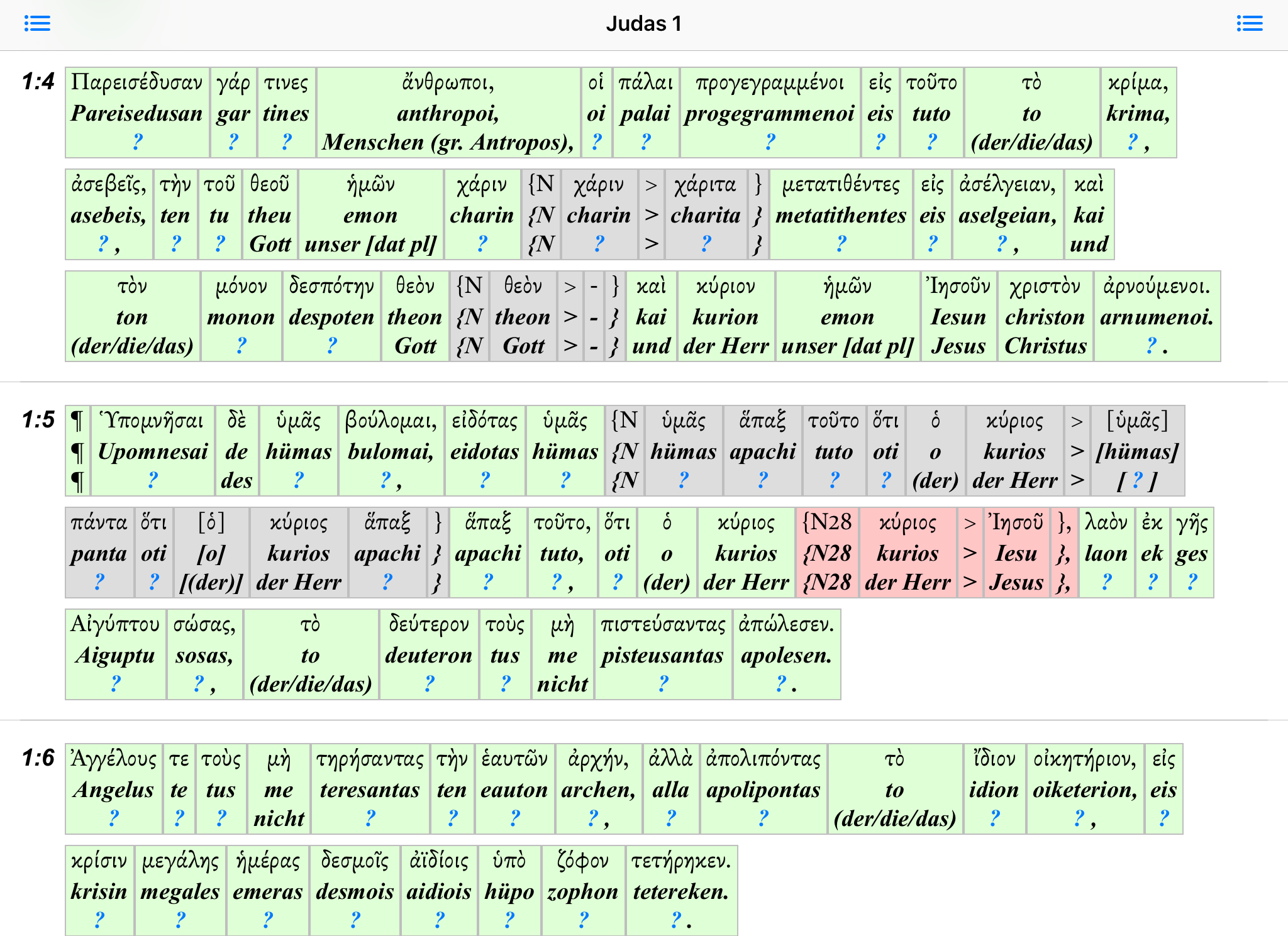Tap the question mark under pisteusantas

tap(663, 684)
